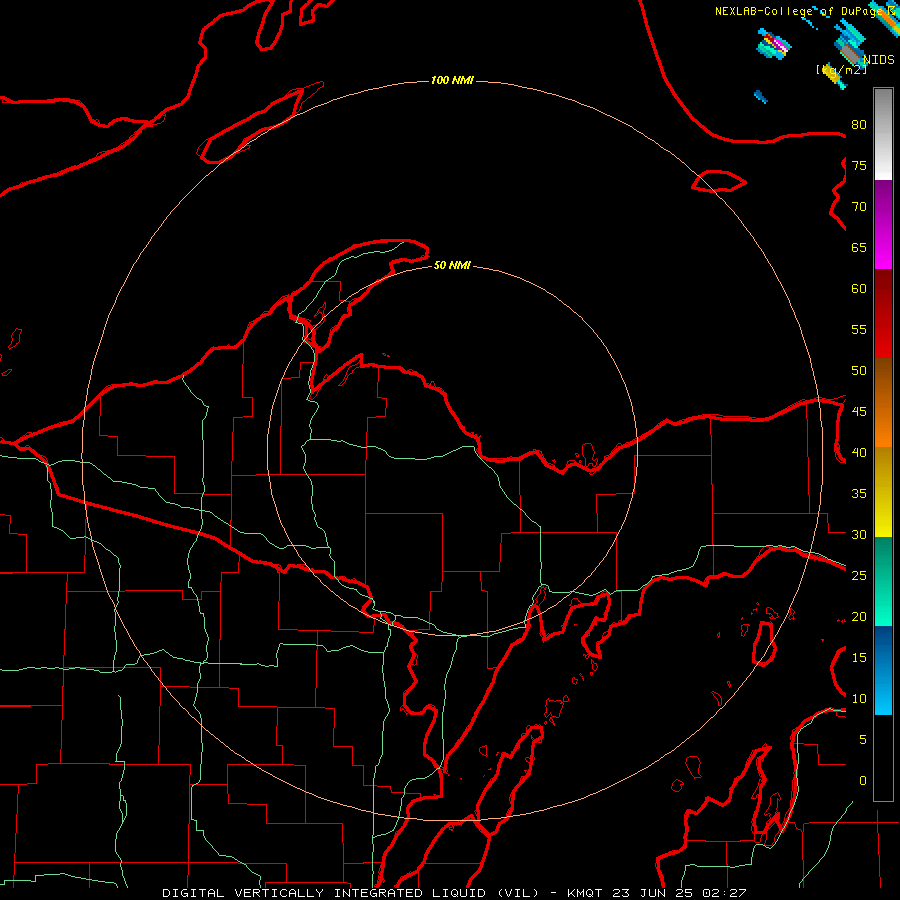Click the 65 value on the VIL scale
This screenshot has width=900, height=900.
859,248
